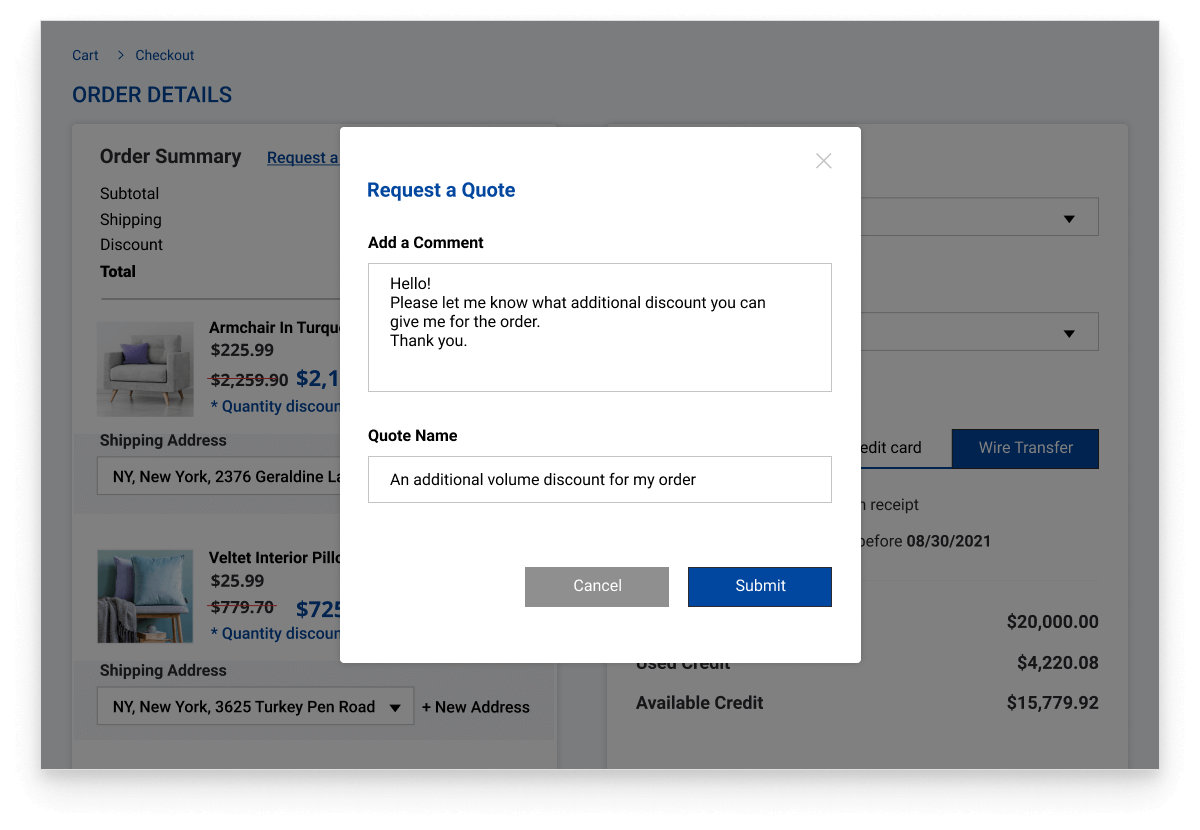Image resolution: width=1200 pixels, height=830 pixels.
Task: Focus the Quote Name input field
Action: click(599, 479)
